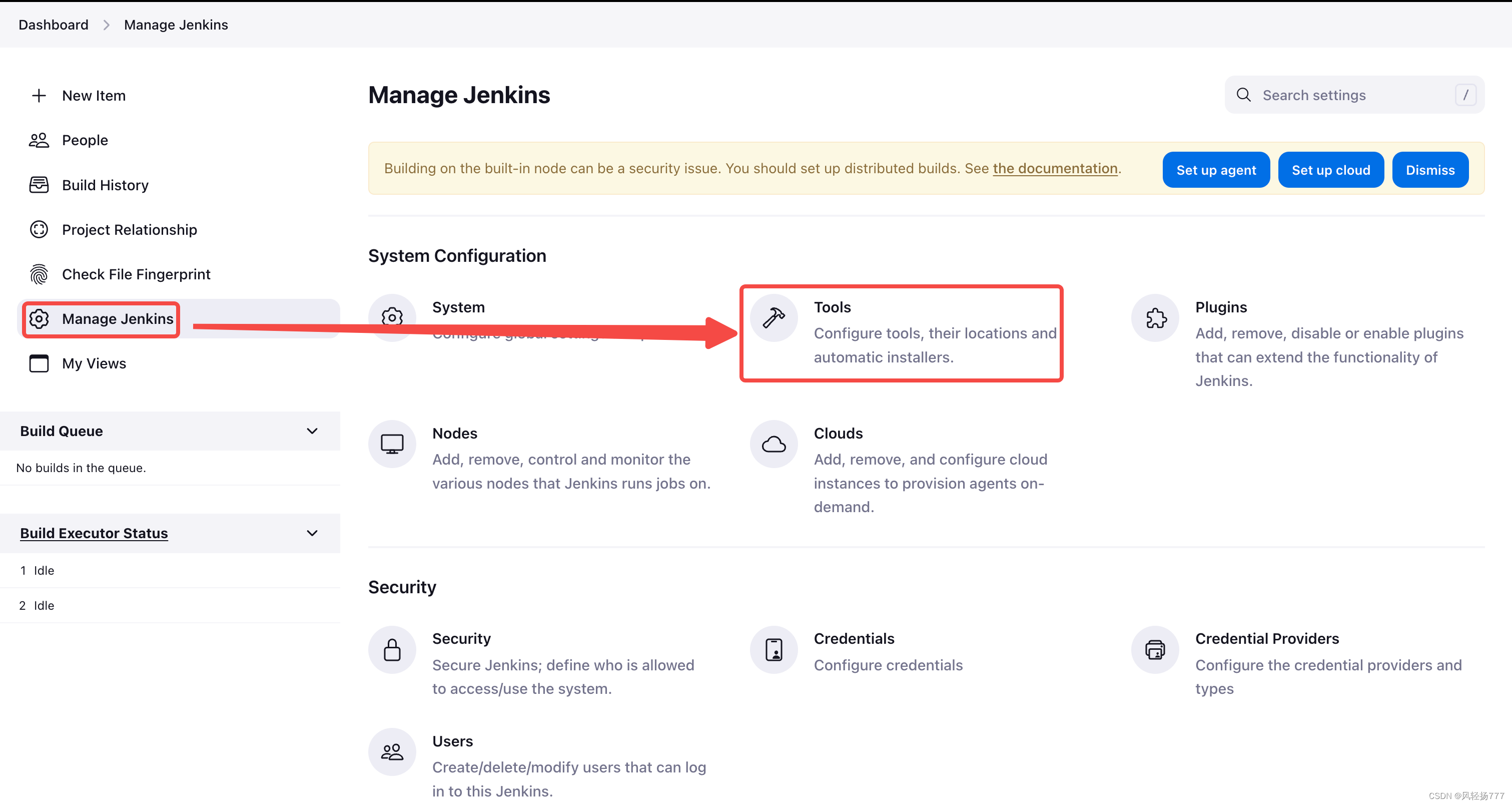The height and width of the screenshot is (805, 1512).
Task: Click the magnifier icon in search settings
Action: (x=1243, y=95)
